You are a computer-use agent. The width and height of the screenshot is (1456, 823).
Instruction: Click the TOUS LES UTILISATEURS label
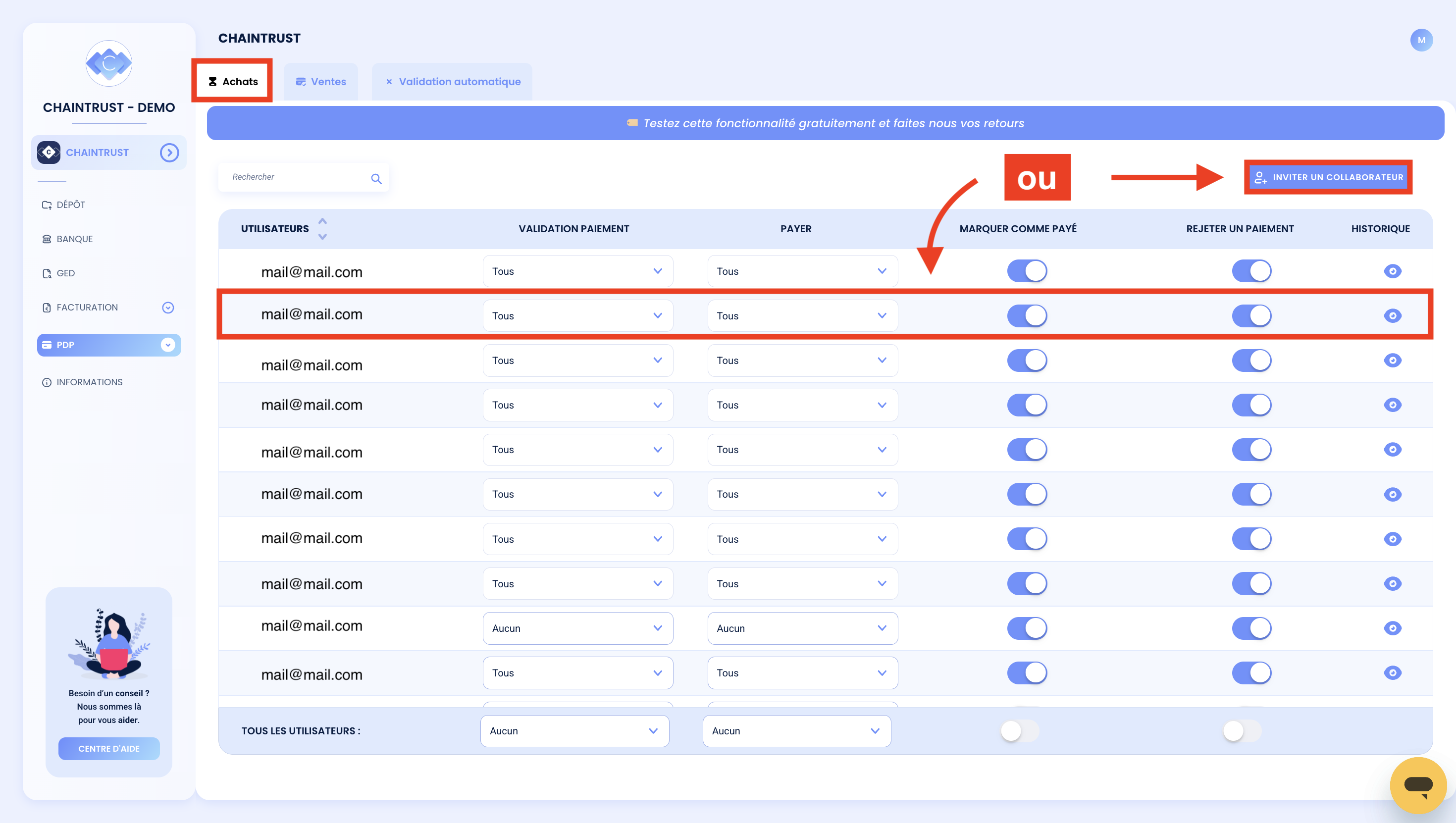(x=301, y=731)
